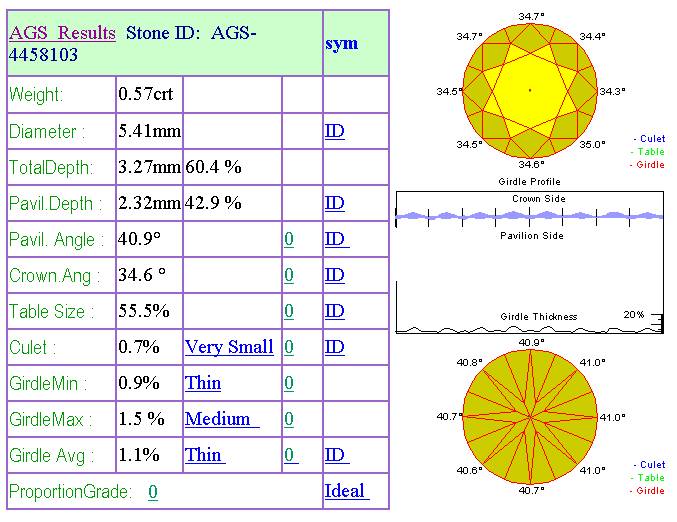Select the 3.27mm total depth value
Viewport: 677px width, 522px height.
pyautogui.click(x=149, y=167)
